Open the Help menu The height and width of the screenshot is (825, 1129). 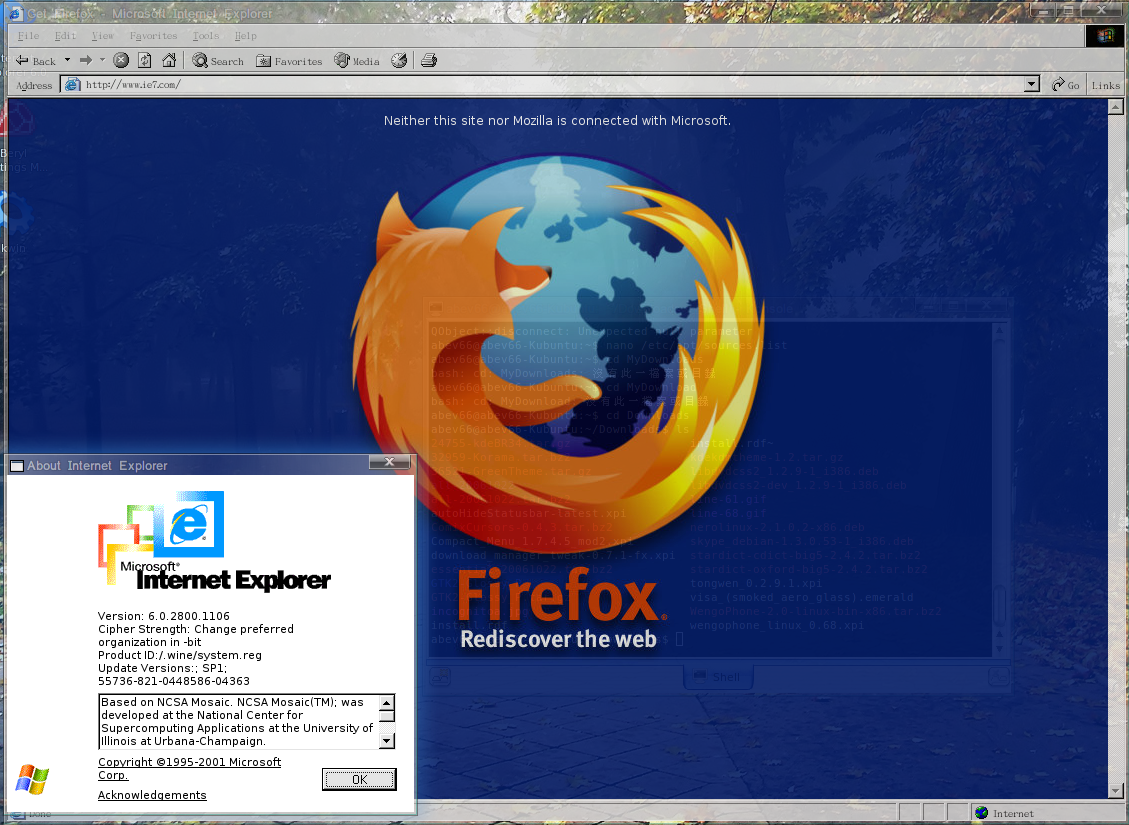(x=245, y=35)
